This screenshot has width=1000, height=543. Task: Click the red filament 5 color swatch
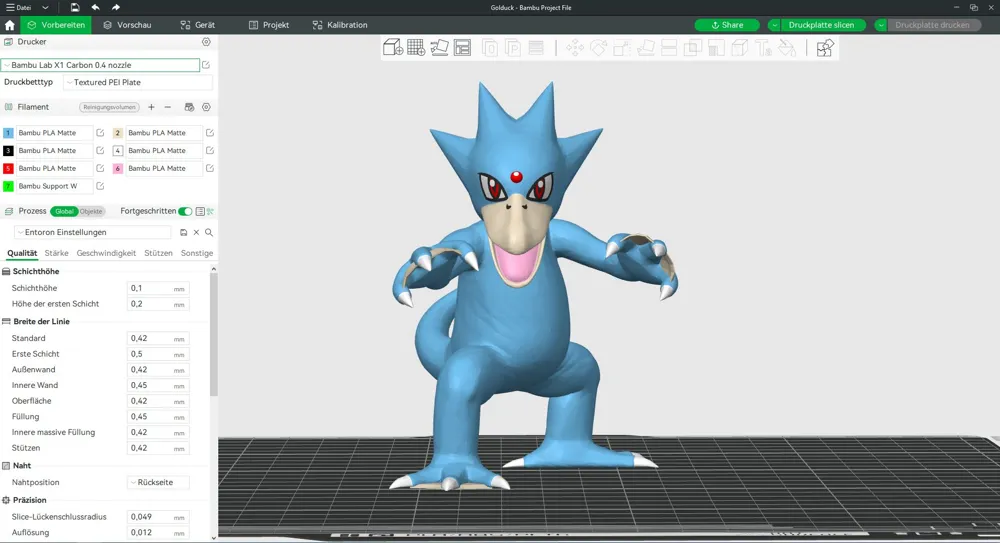8,168
